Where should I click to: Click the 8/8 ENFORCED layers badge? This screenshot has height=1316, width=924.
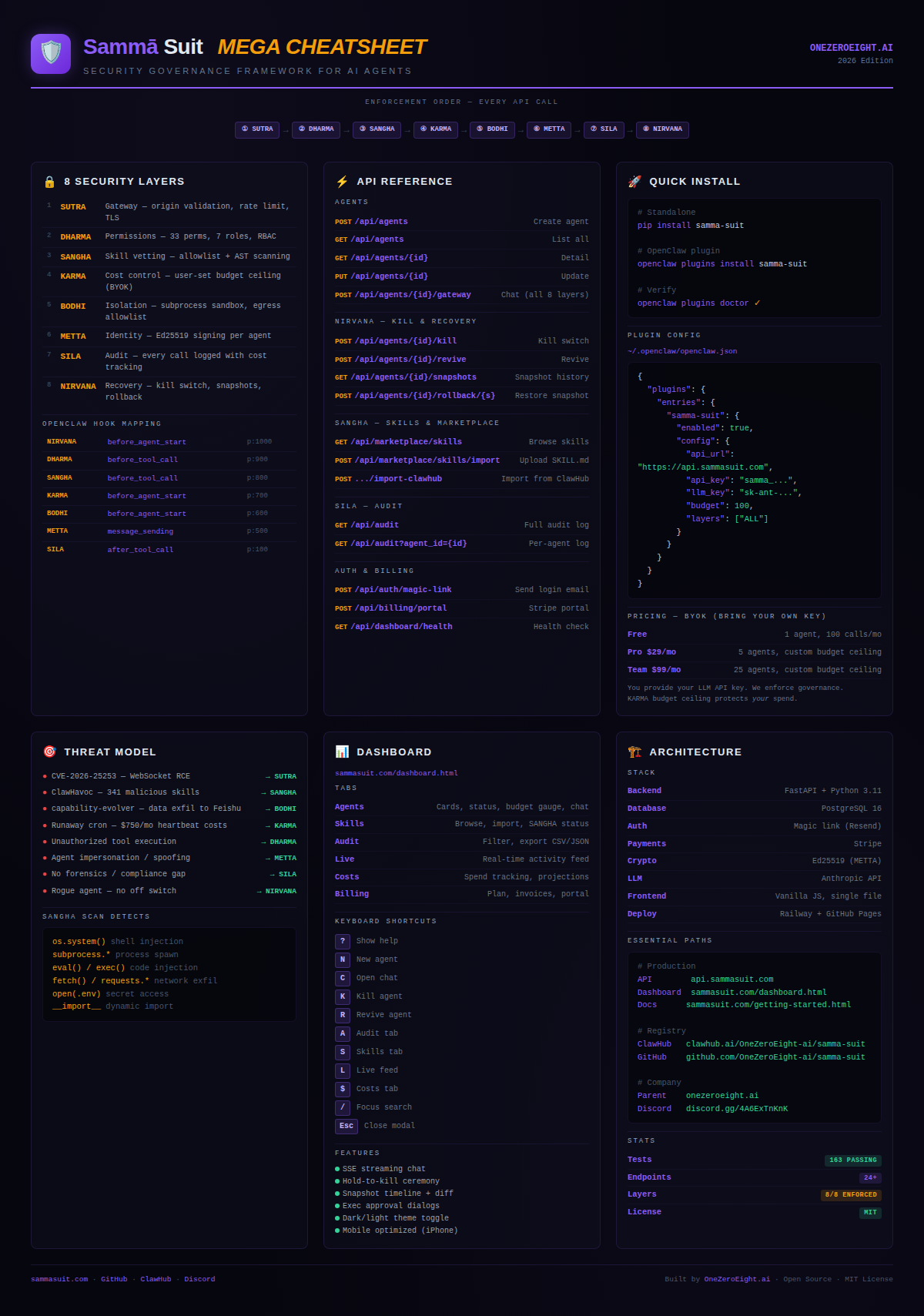click(x=851, y=1195)
